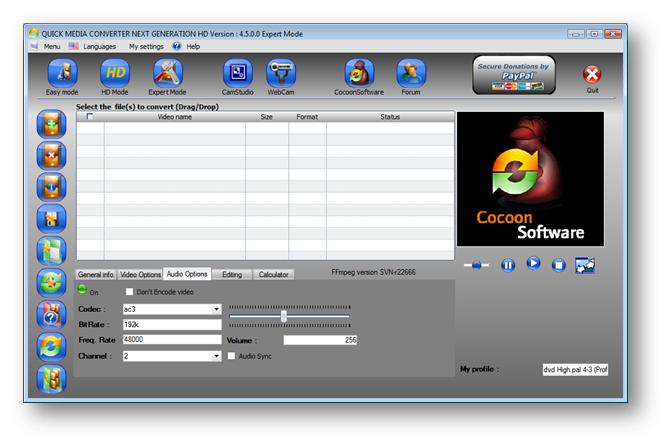The image size is (672, 446).
Task: Remove file with red X sidebar icon
Action: 51,156
